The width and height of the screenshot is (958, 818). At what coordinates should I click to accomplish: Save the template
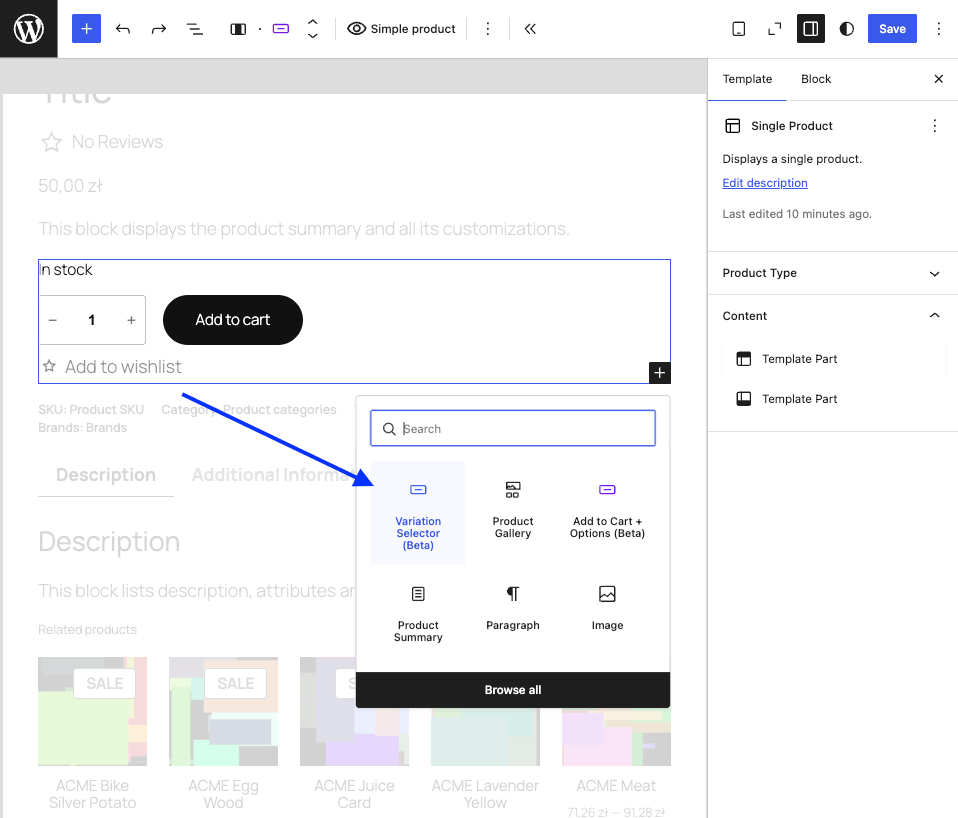[x=892, y=29]
